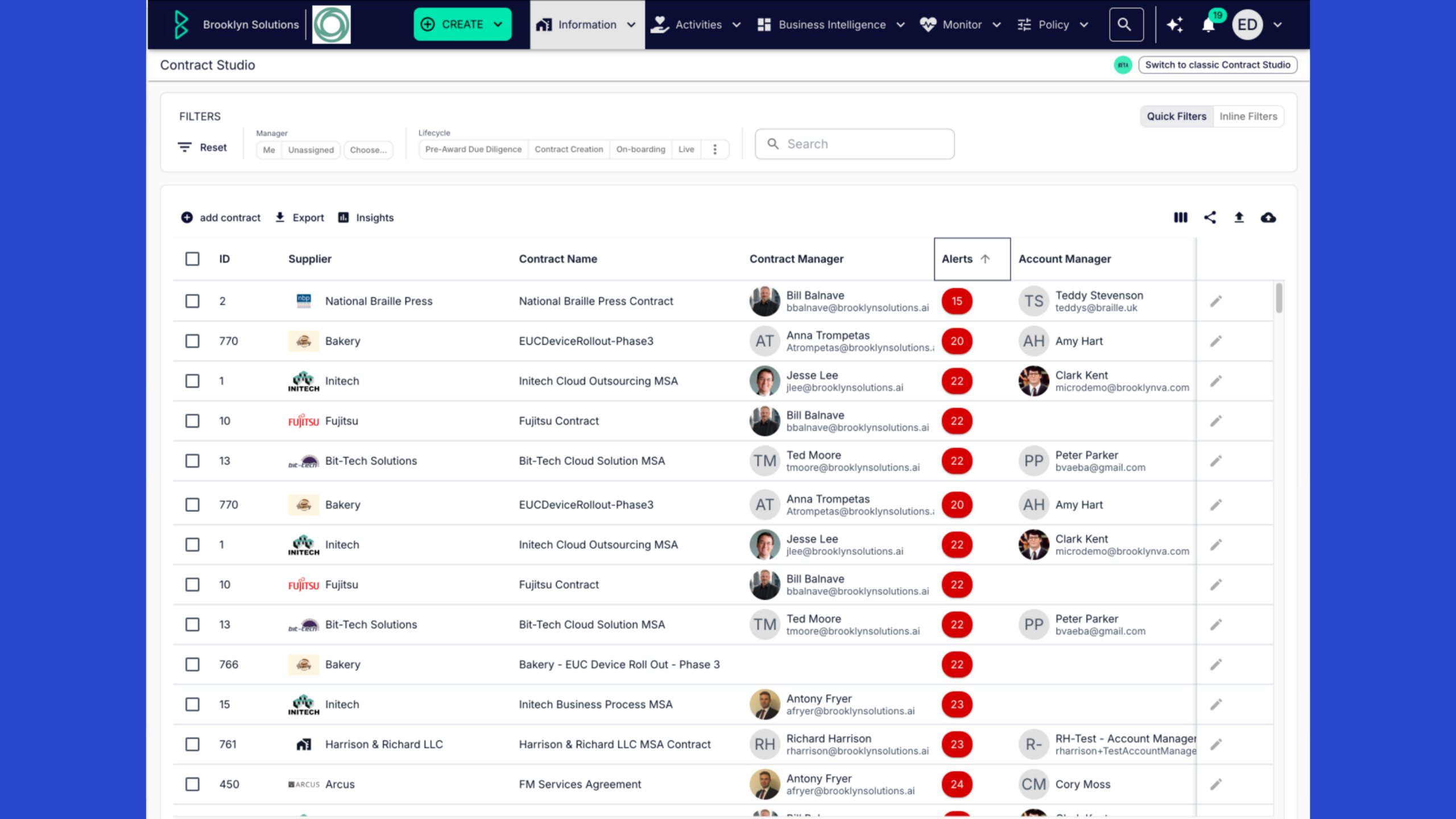The height and width of the screenshot is (819, 1456).
Task: Open the notifications bell icon
Action: pyautogui.click(x=1209, y=24)
